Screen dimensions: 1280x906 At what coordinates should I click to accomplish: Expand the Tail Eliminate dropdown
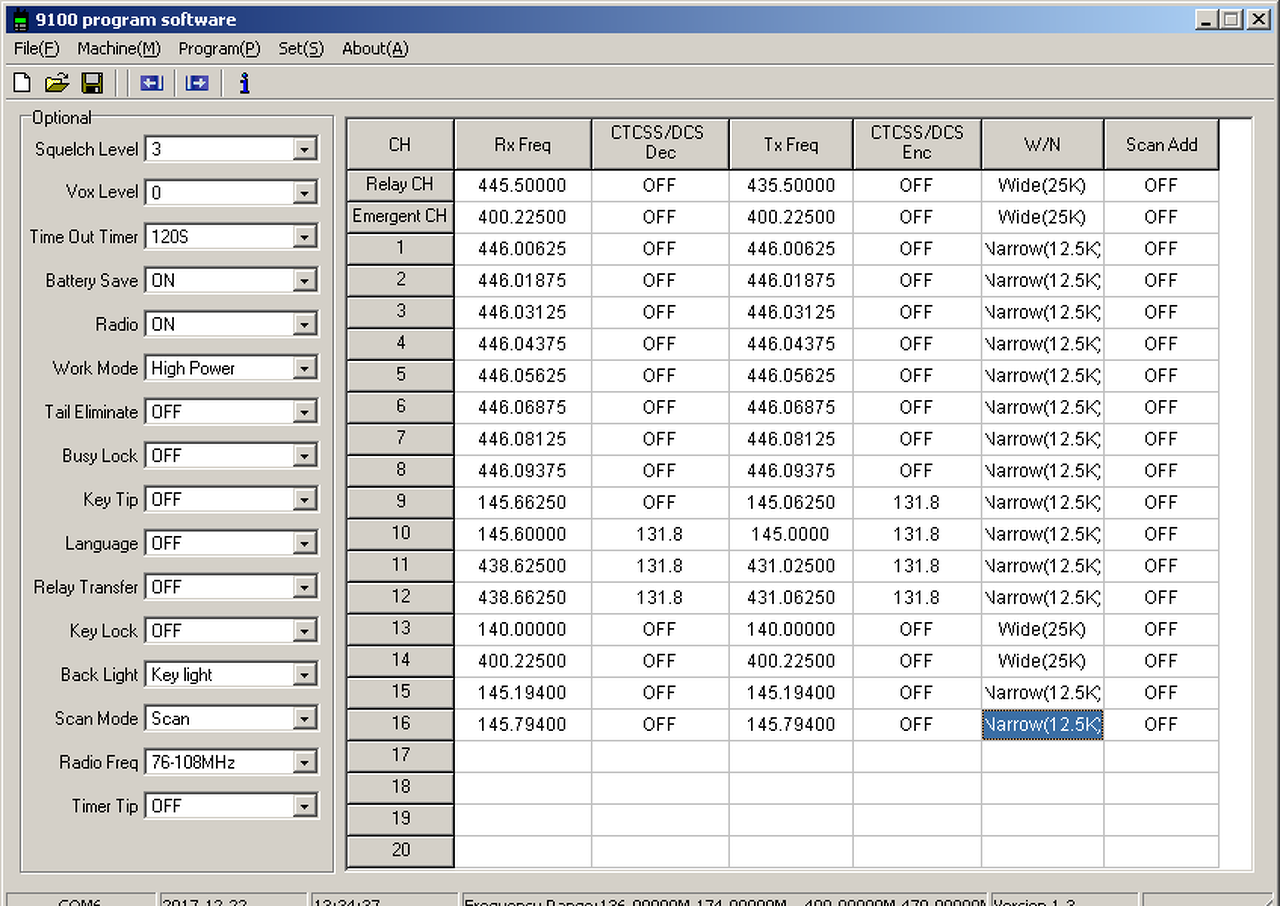coord(305,412)
